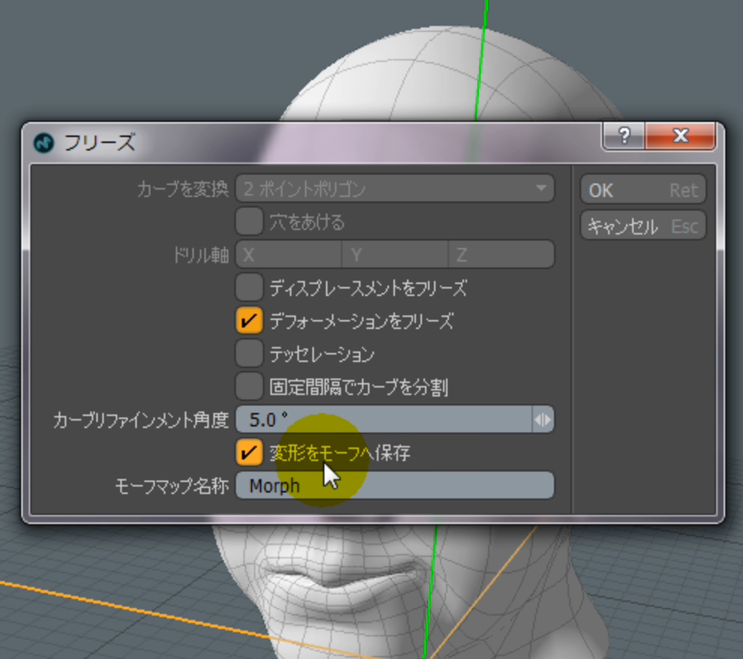Toggle the テッセレーション checkbox

click(249, 353)
